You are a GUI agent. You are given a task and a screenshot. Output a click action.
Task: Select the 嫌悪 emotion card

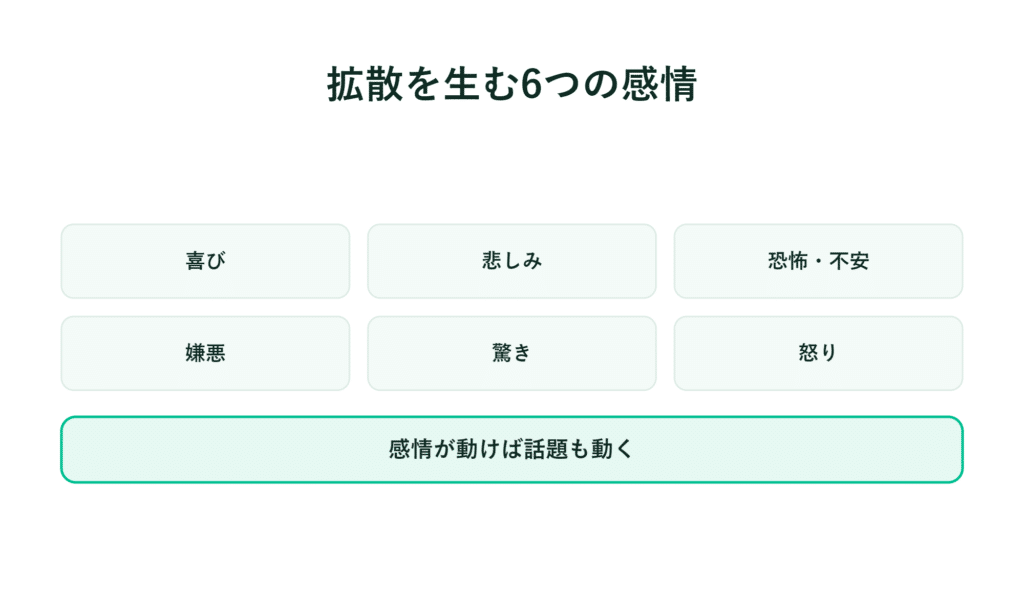tap(205, 353)
